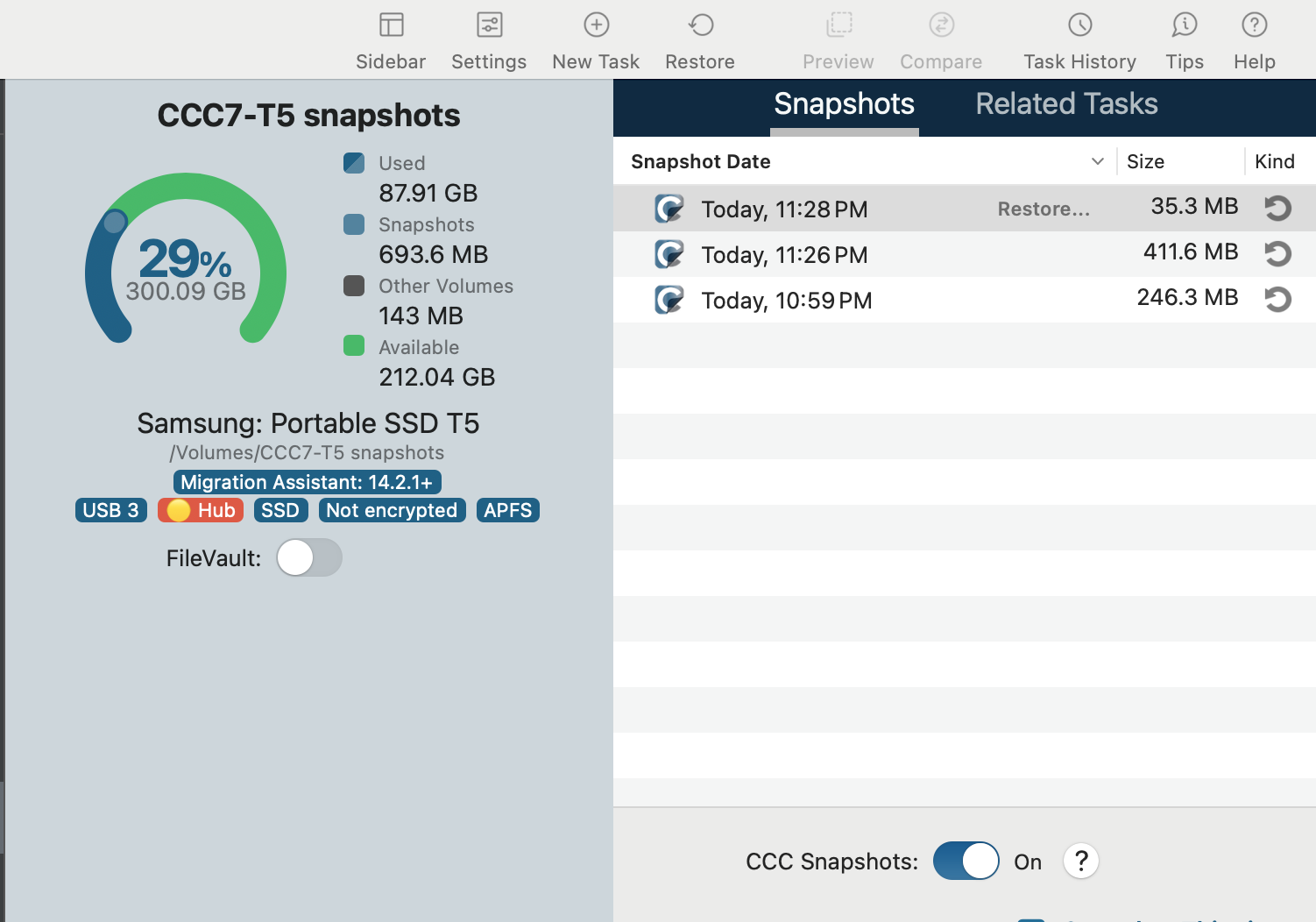
Task: Sort by Snapshot Date chevron
Action: [x=1097, y=161]
